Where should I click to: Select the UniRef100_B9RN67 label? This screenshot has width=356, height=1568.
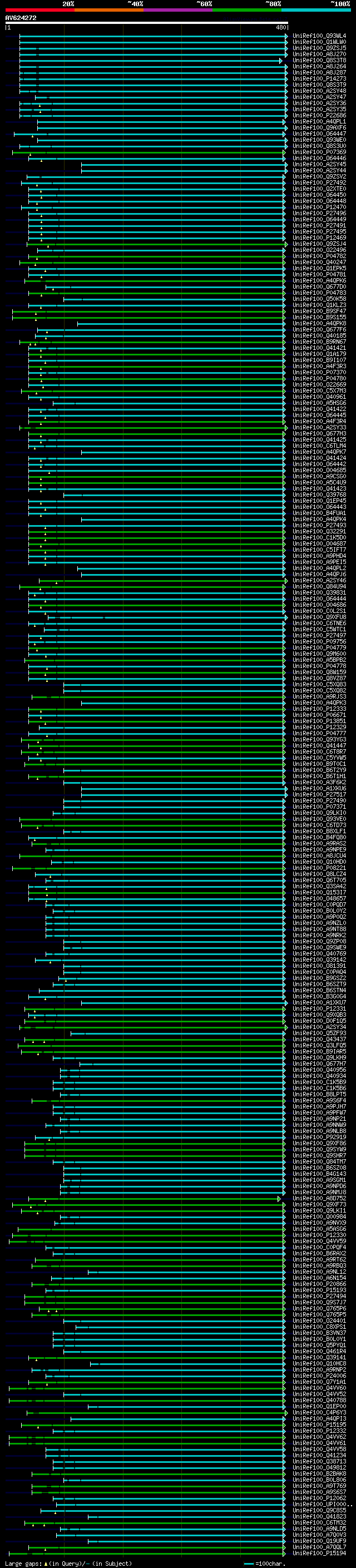click(319, 343)
